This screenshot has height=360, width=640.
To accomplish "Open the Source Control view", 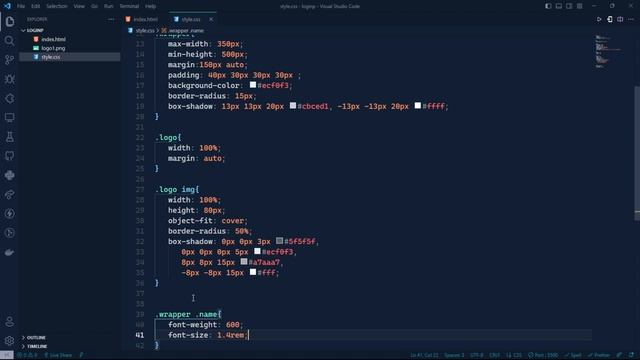I will click(x=10, y=60).
